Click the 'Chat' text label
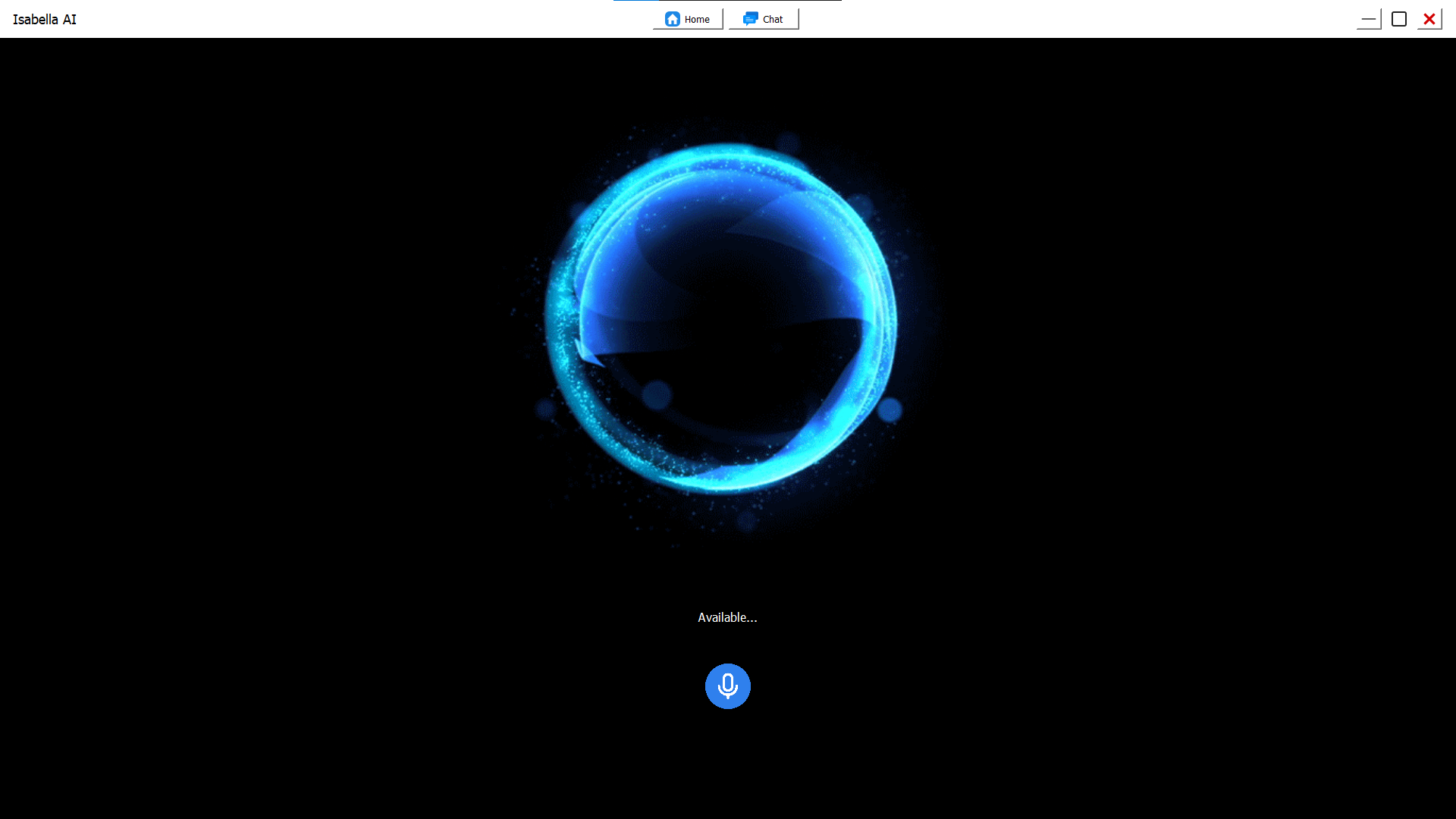 point(773,20)
